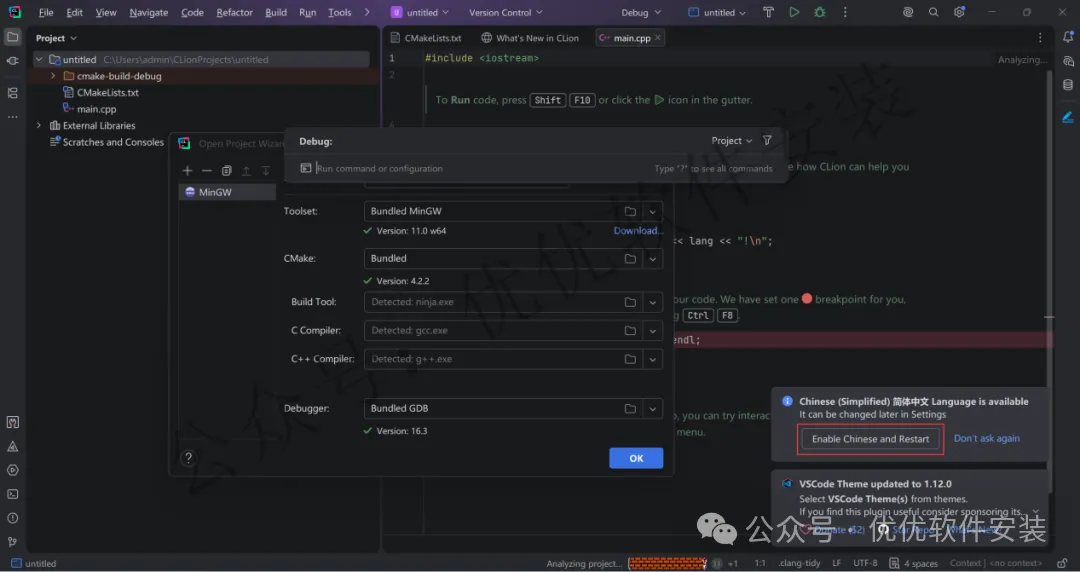
Task: Open the AI assistant swirl icon in title bar
Action: pos(908,12)
